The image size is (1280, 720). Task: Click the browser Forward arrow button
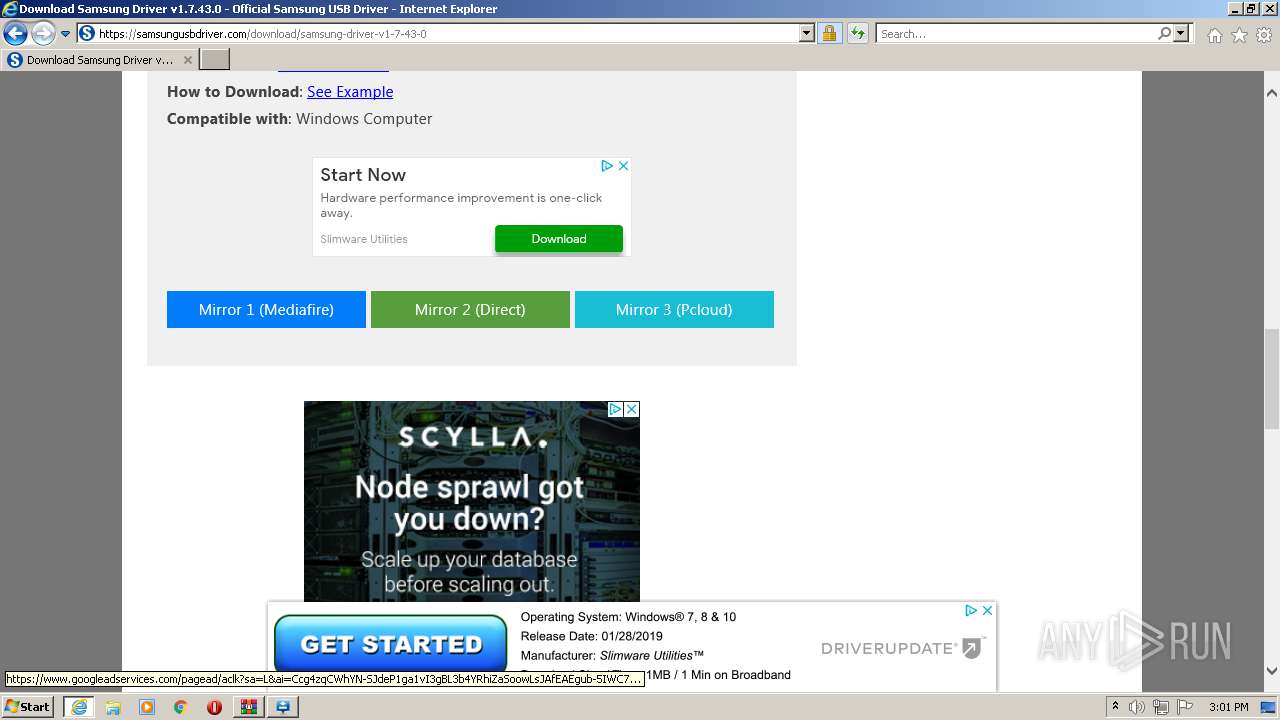[x=43, y=34]
